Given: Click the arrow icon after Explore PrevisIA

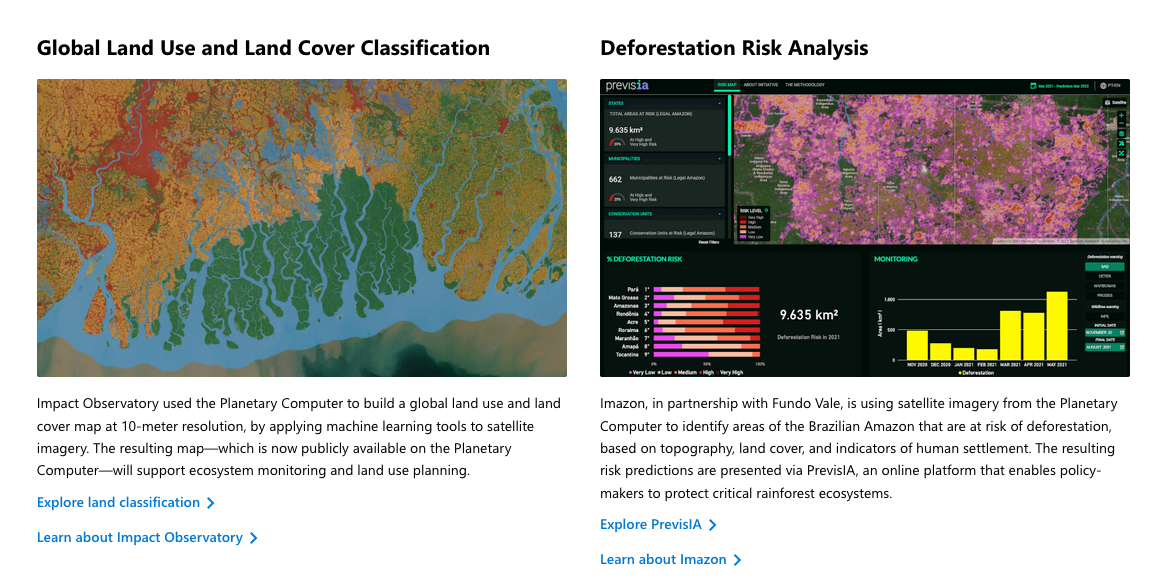Looking at the screenshot, I should pos(712,525).
